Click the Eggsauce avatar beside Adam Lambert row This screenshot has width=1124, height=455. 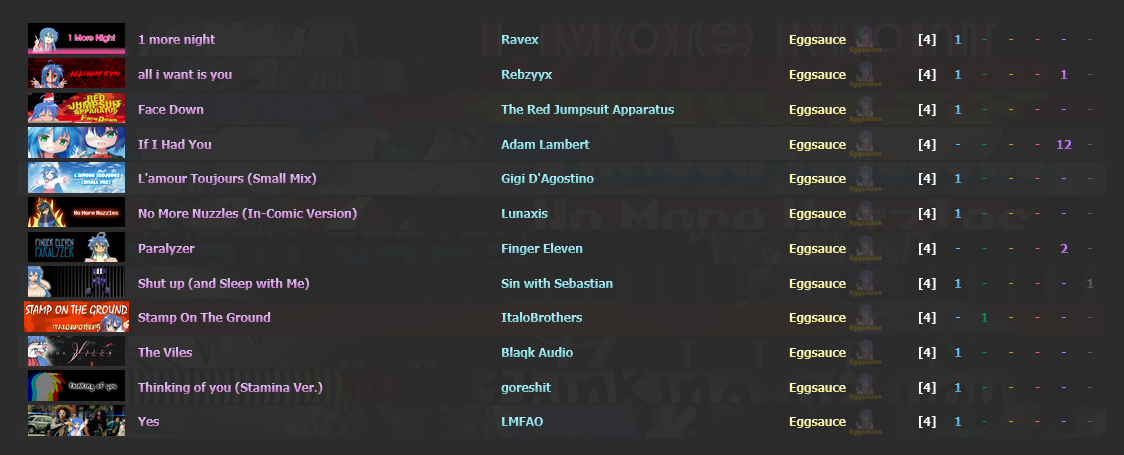tap(865, 145)
